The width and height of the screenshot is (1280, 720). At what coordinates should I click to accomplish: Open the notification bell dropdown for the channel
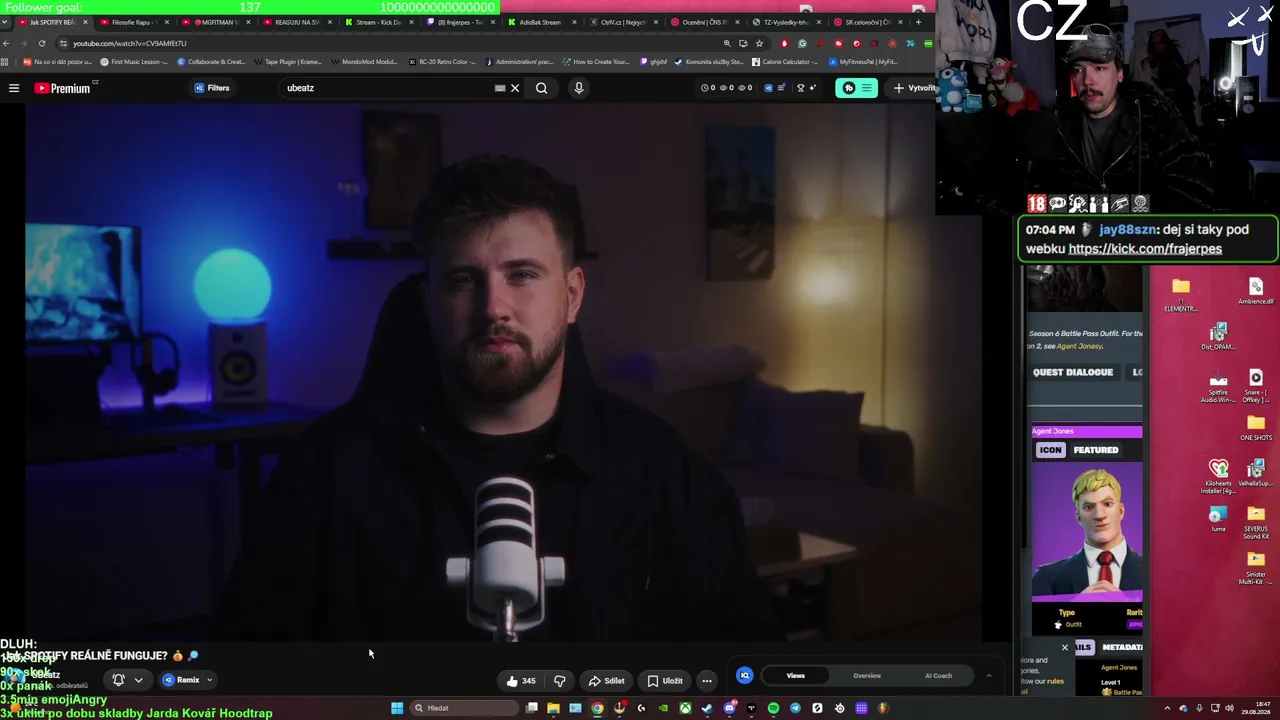coord(127,680)
